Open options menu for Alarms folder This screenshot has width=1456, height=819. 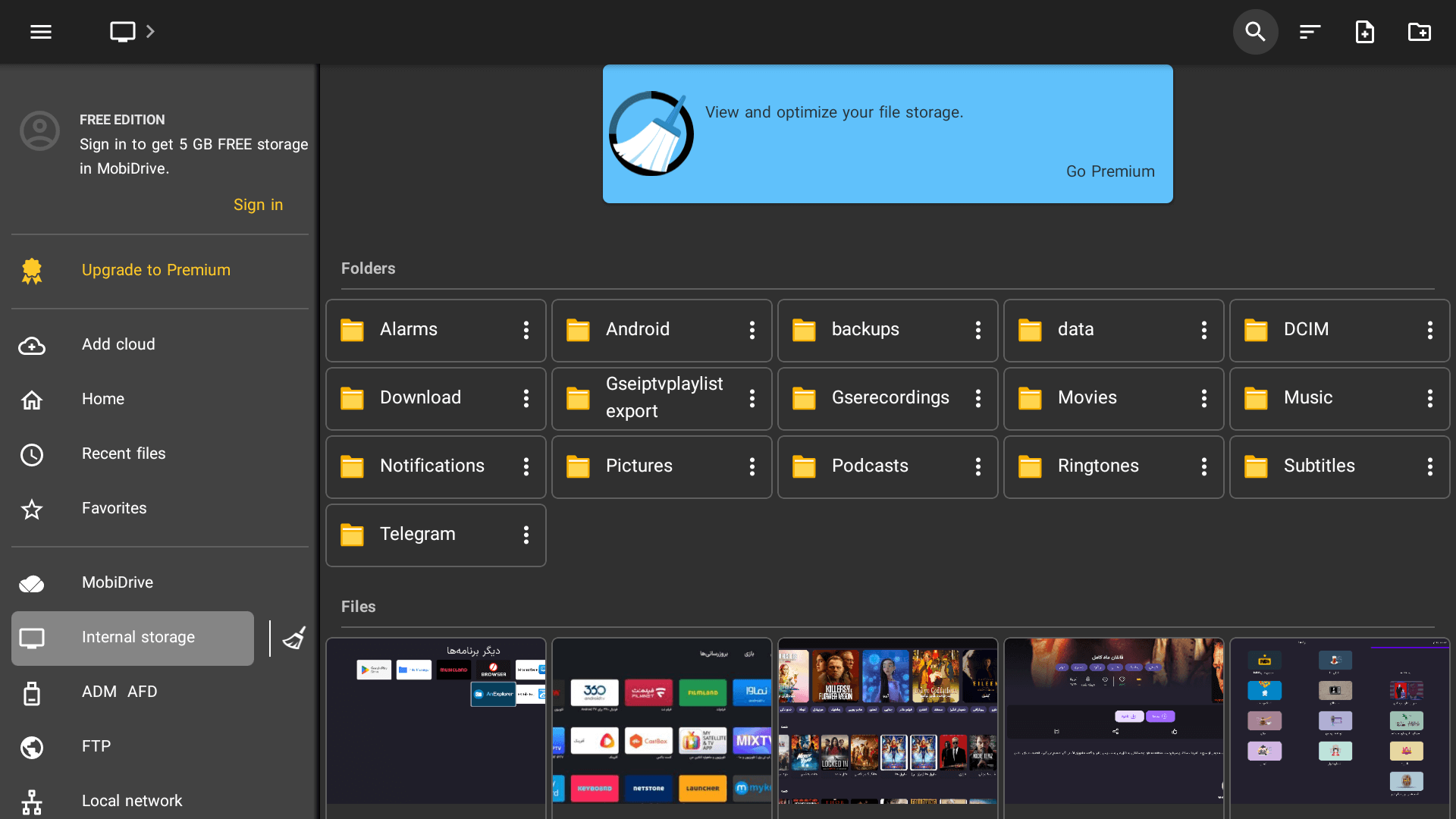point(527,331)
